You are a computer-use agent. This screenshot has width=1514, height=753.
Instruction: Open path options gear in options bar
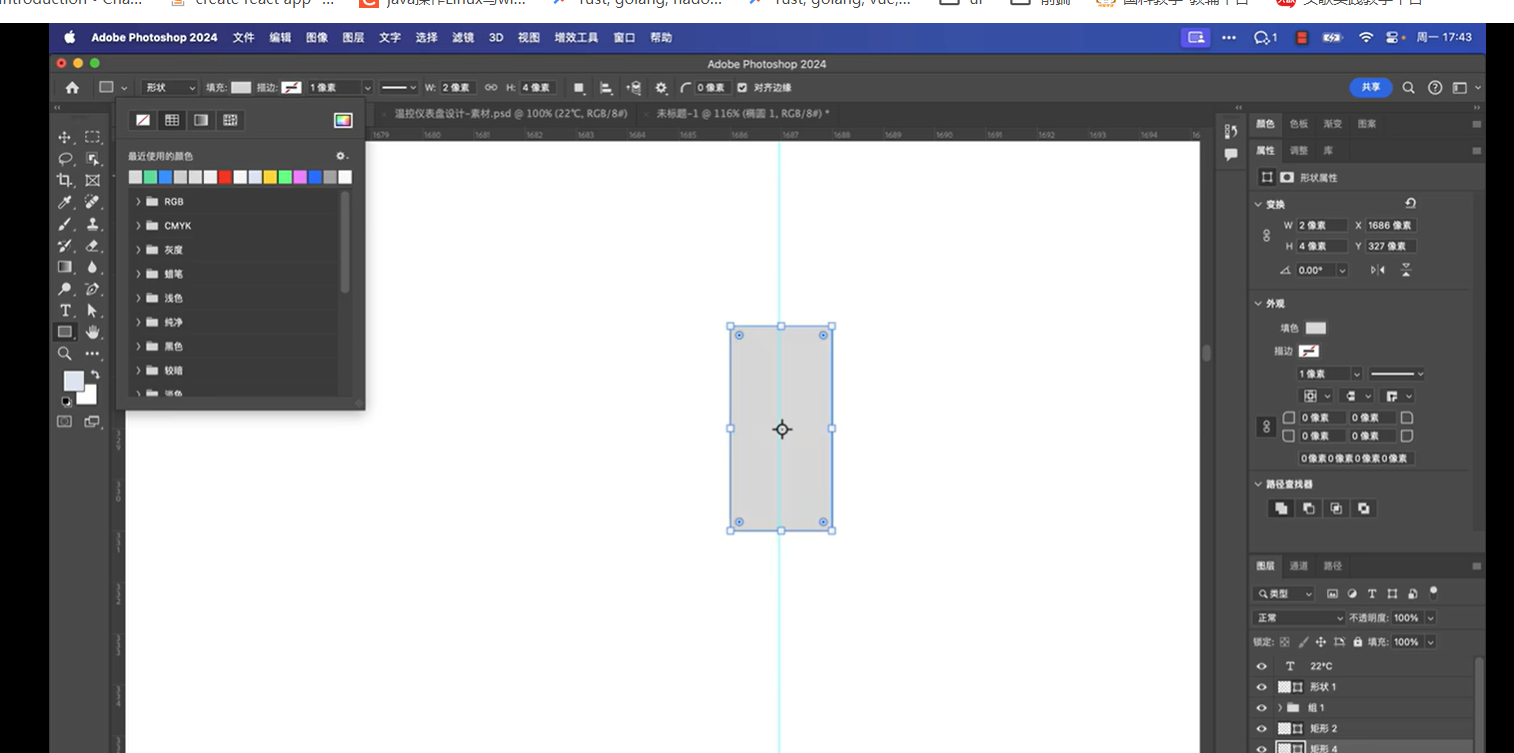point(661,88)
